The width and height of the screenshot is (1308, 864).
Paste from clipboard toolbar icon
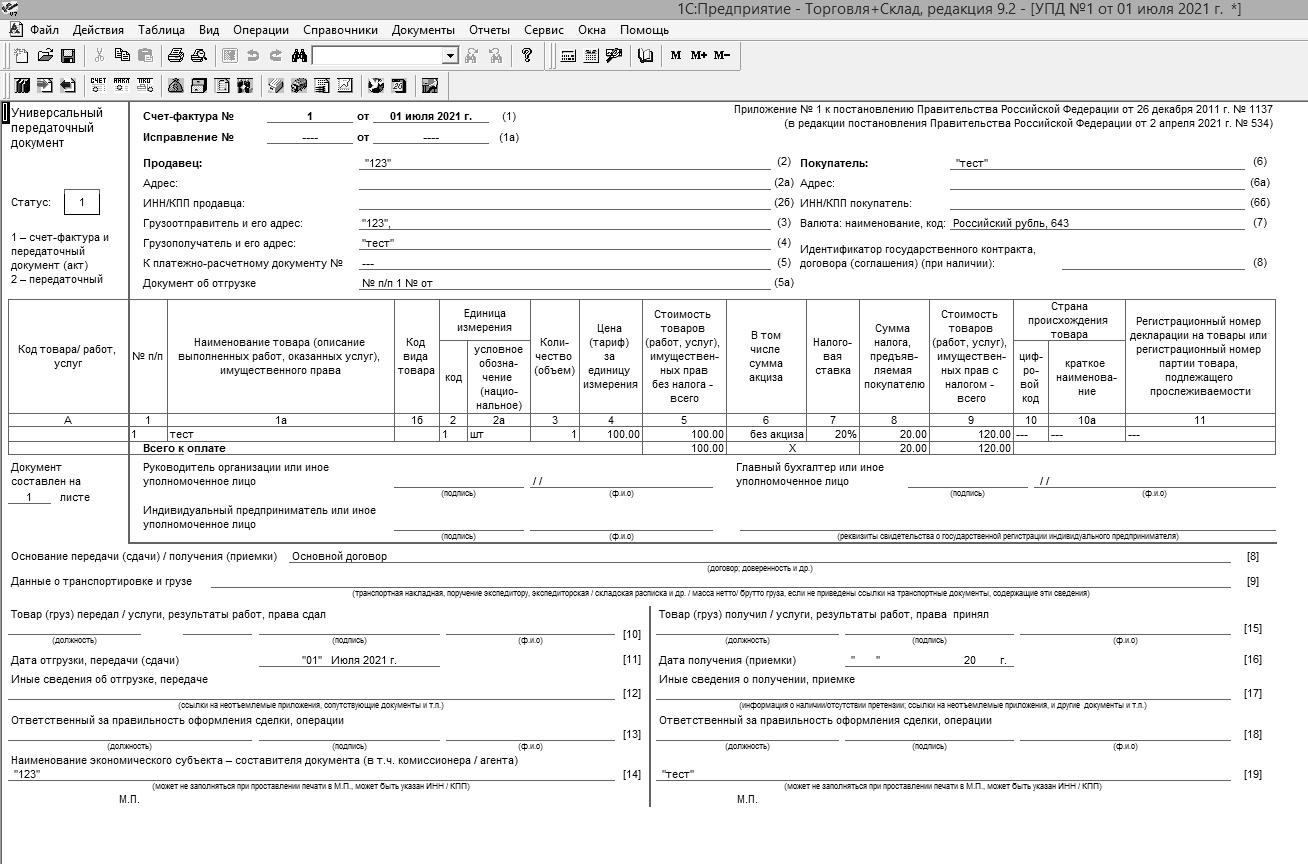145,56
